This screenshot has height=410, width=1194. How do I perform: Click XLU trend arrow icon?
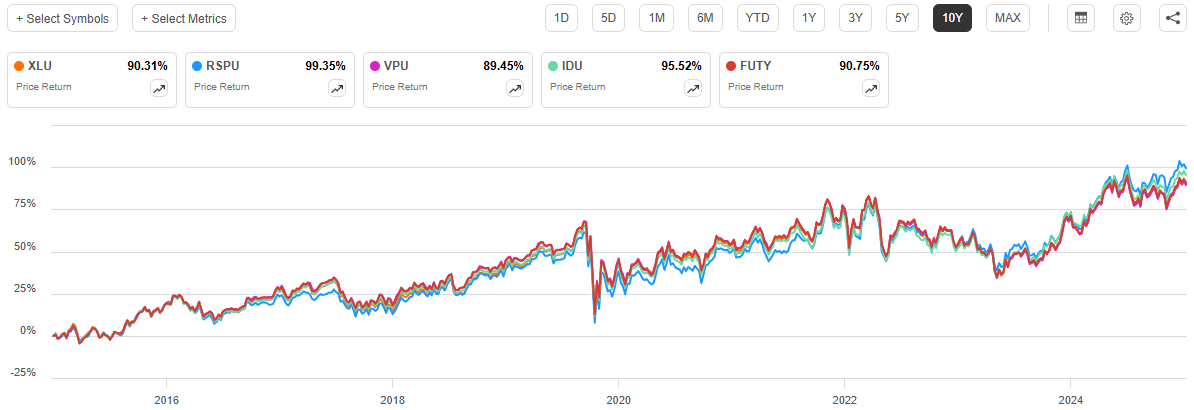pyautogui.click(x=159, y=88)
